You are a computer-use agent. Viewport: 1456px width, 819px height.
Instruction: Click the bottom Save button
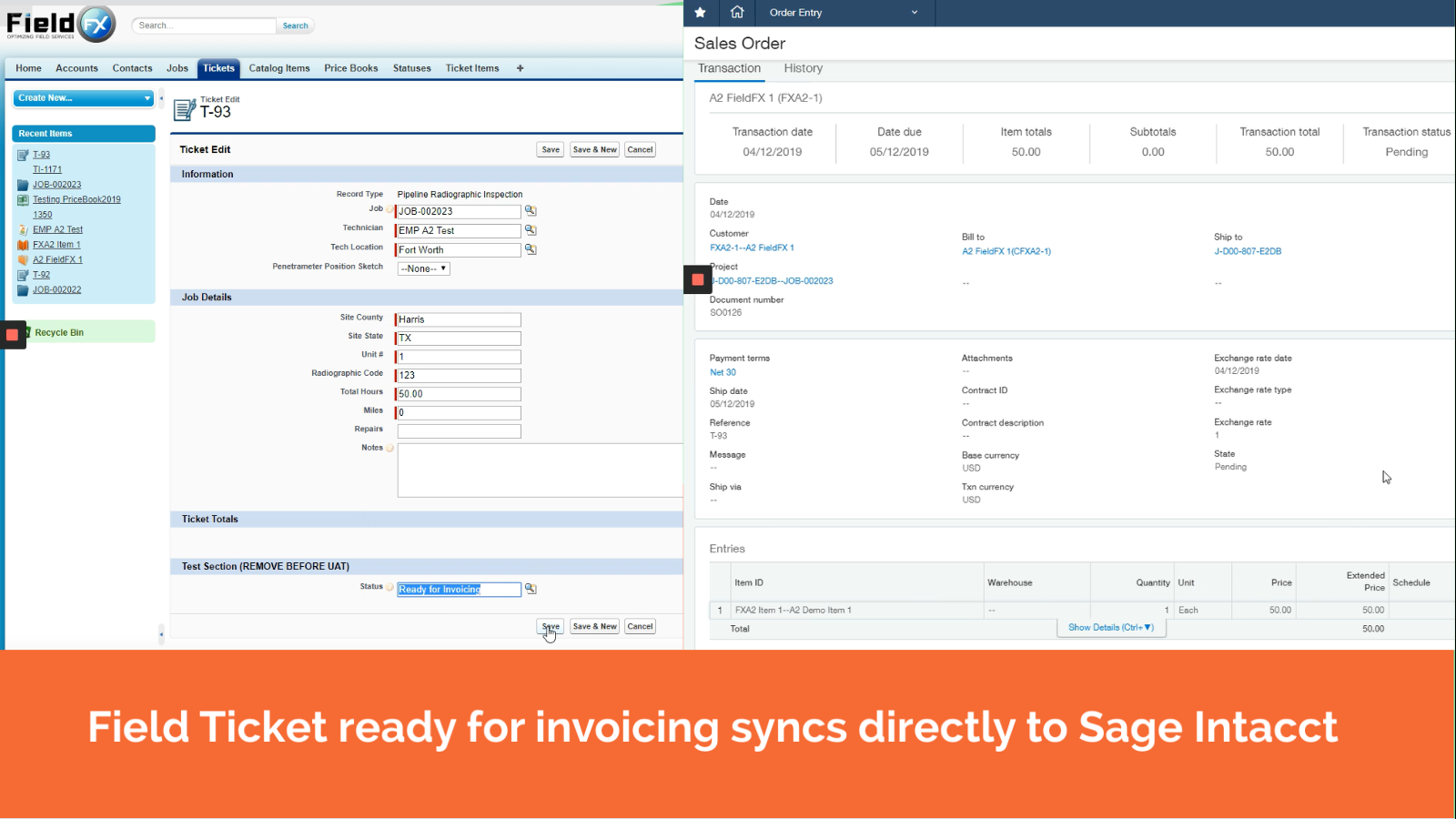tap(551, 626)
